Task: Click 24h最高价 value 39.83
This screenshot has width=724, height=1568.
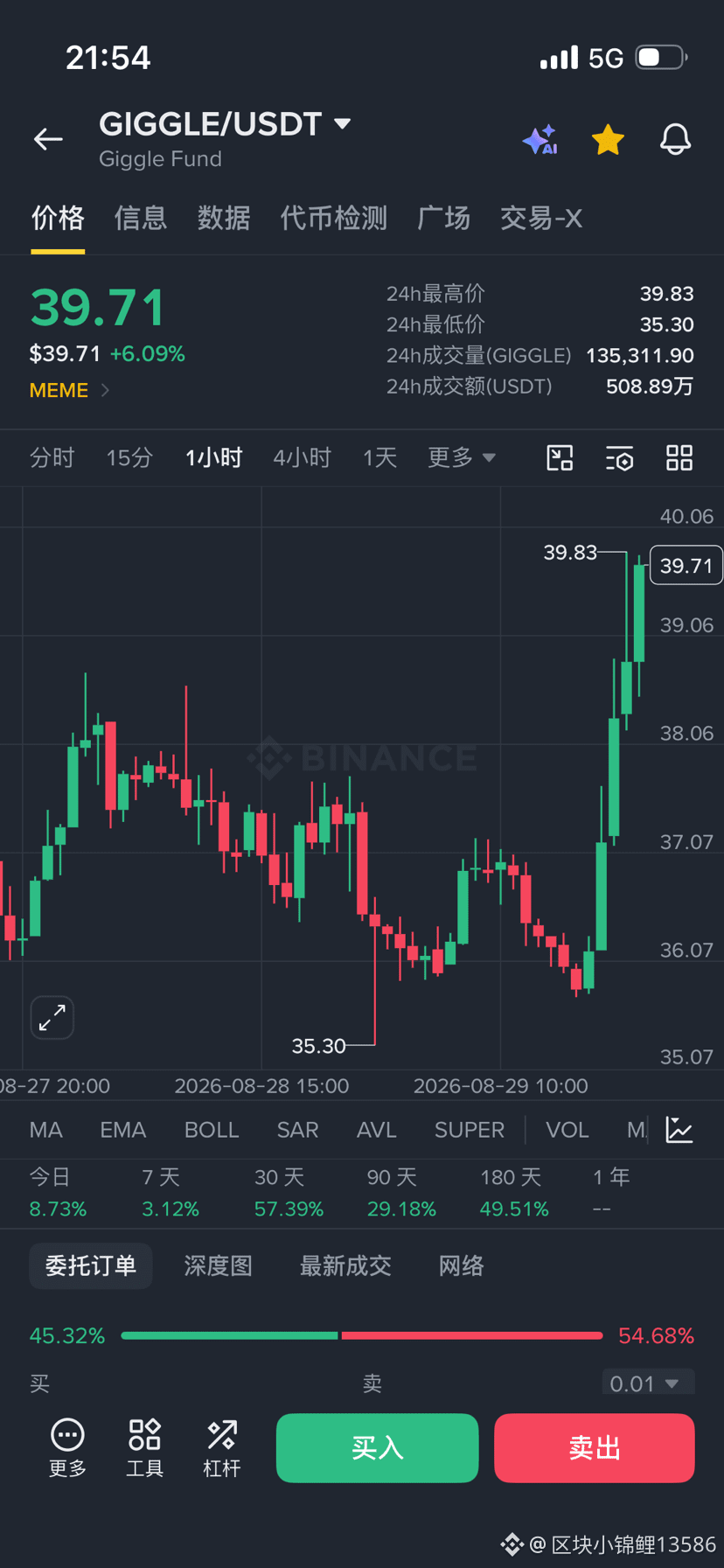Action: point(666,294)
